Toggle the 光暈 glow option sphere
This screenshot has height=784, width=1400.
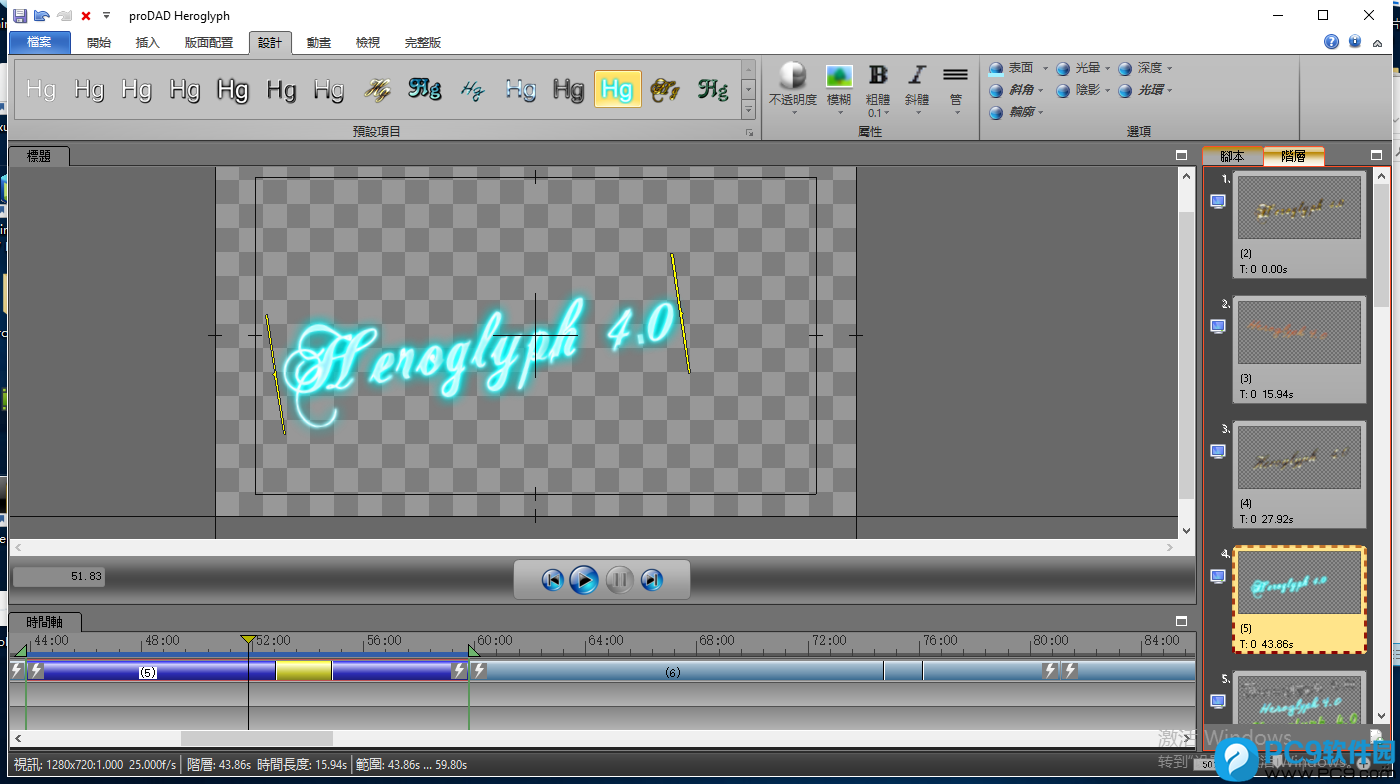[1063, 69]
